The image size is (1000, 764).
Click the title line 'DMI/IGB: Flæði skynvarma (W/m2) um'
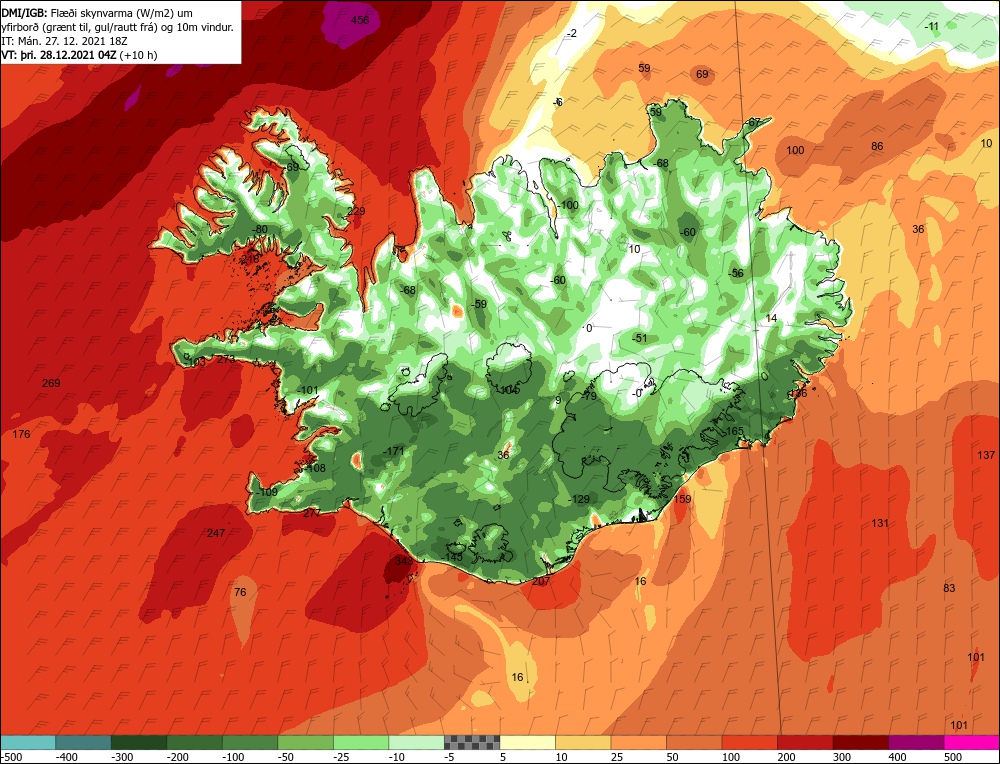(97, 13)
